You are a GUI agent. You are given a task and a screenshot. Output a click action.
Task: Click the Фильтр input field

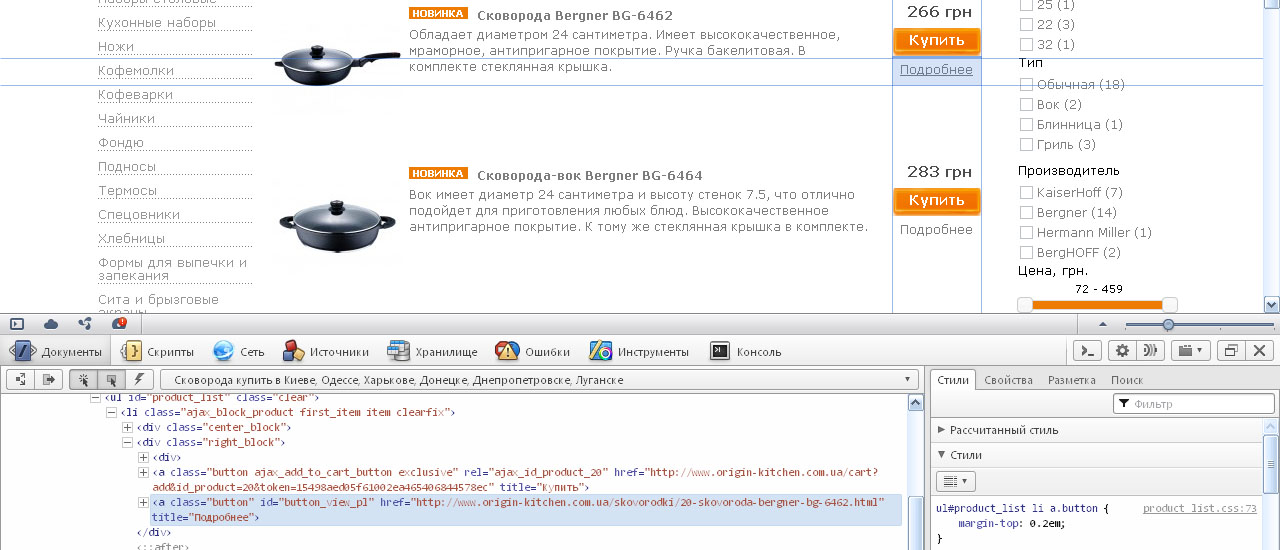[x=1196, y=404]
